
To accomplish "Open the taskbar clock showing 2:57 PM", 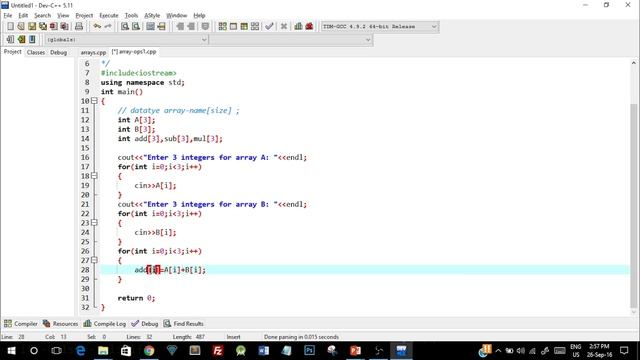I will [x=599, y=351].
